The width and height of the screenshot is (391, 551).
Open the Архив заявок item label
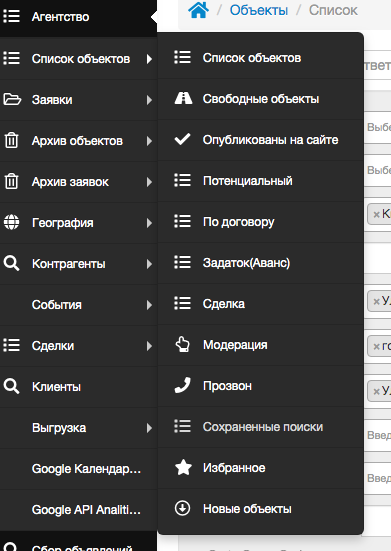click(70, 182)
